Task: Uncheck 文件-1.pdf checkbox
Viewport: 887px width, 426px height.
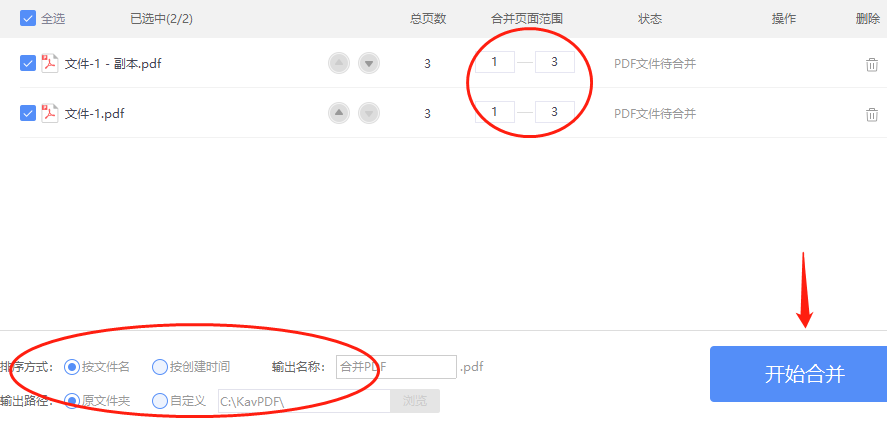Action: click(x=28, y=113)
